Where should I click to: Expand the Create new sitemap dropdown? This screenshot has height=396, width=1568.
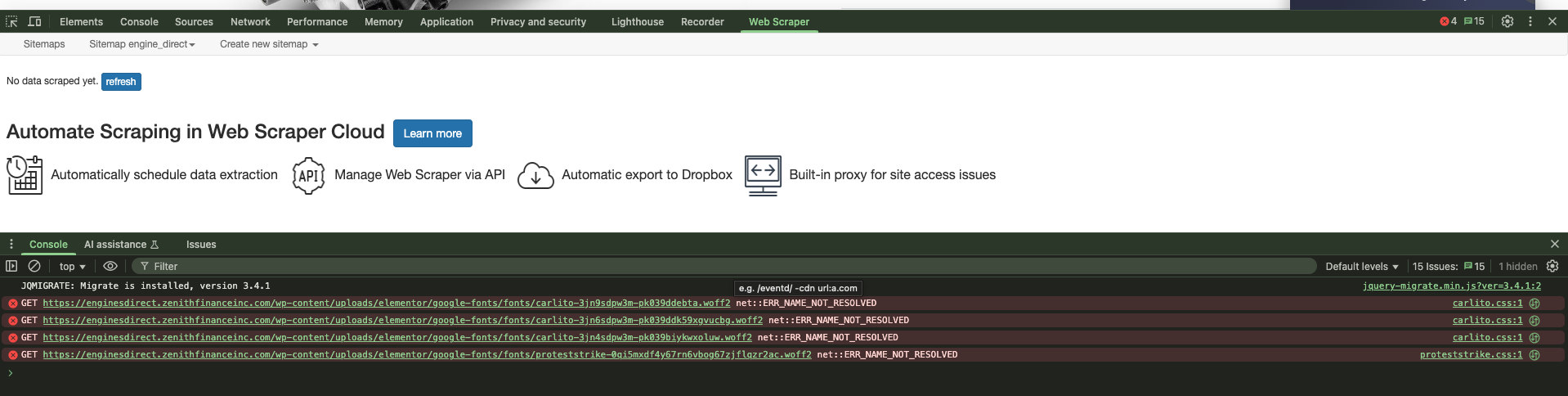(x=269, y=44)
